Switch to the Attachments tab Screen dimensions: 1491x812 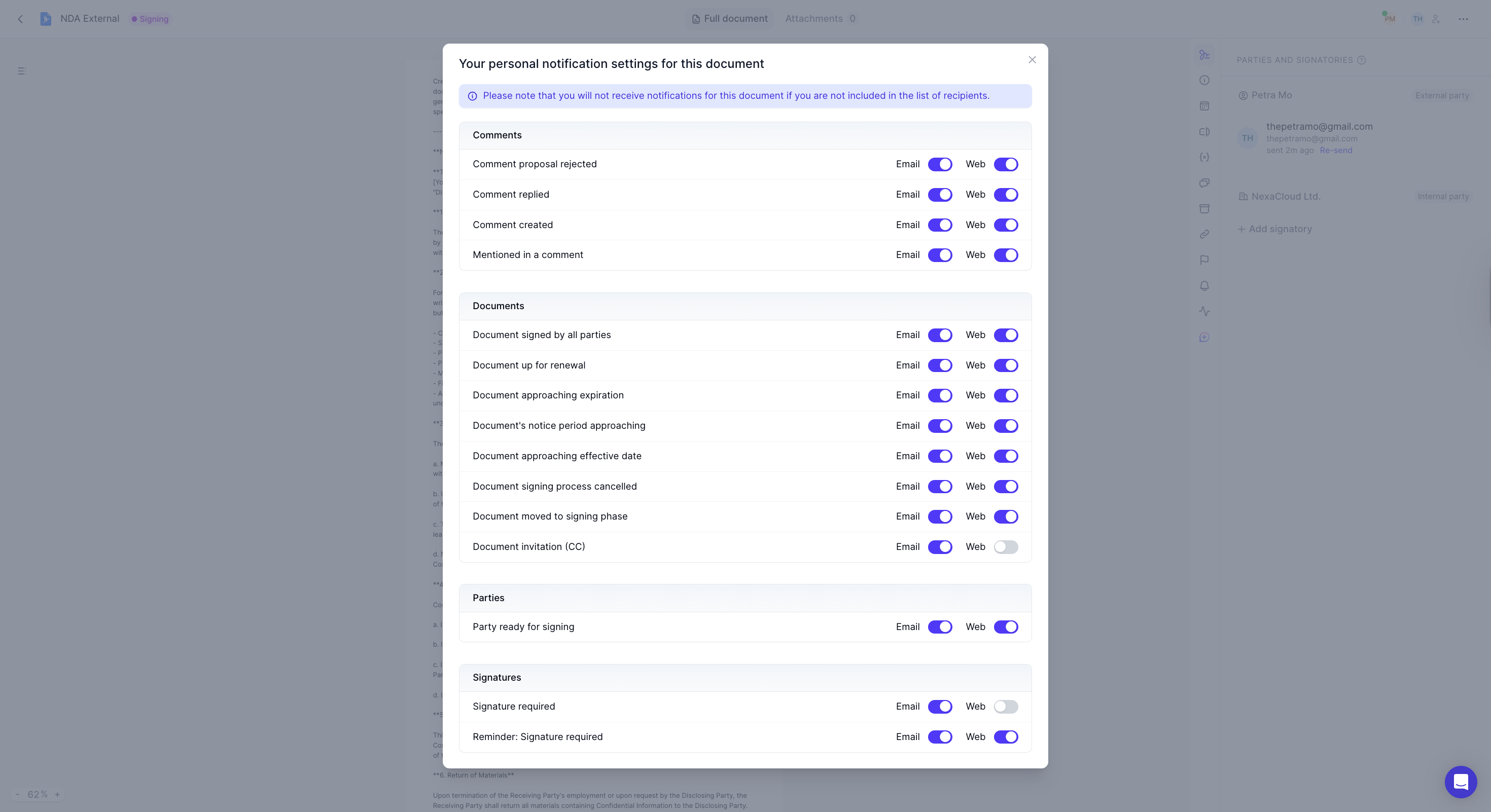[x=820, y=19]
